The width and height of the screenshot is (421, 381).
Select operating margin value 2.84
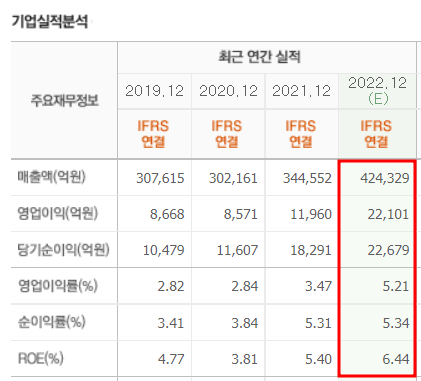245,286
